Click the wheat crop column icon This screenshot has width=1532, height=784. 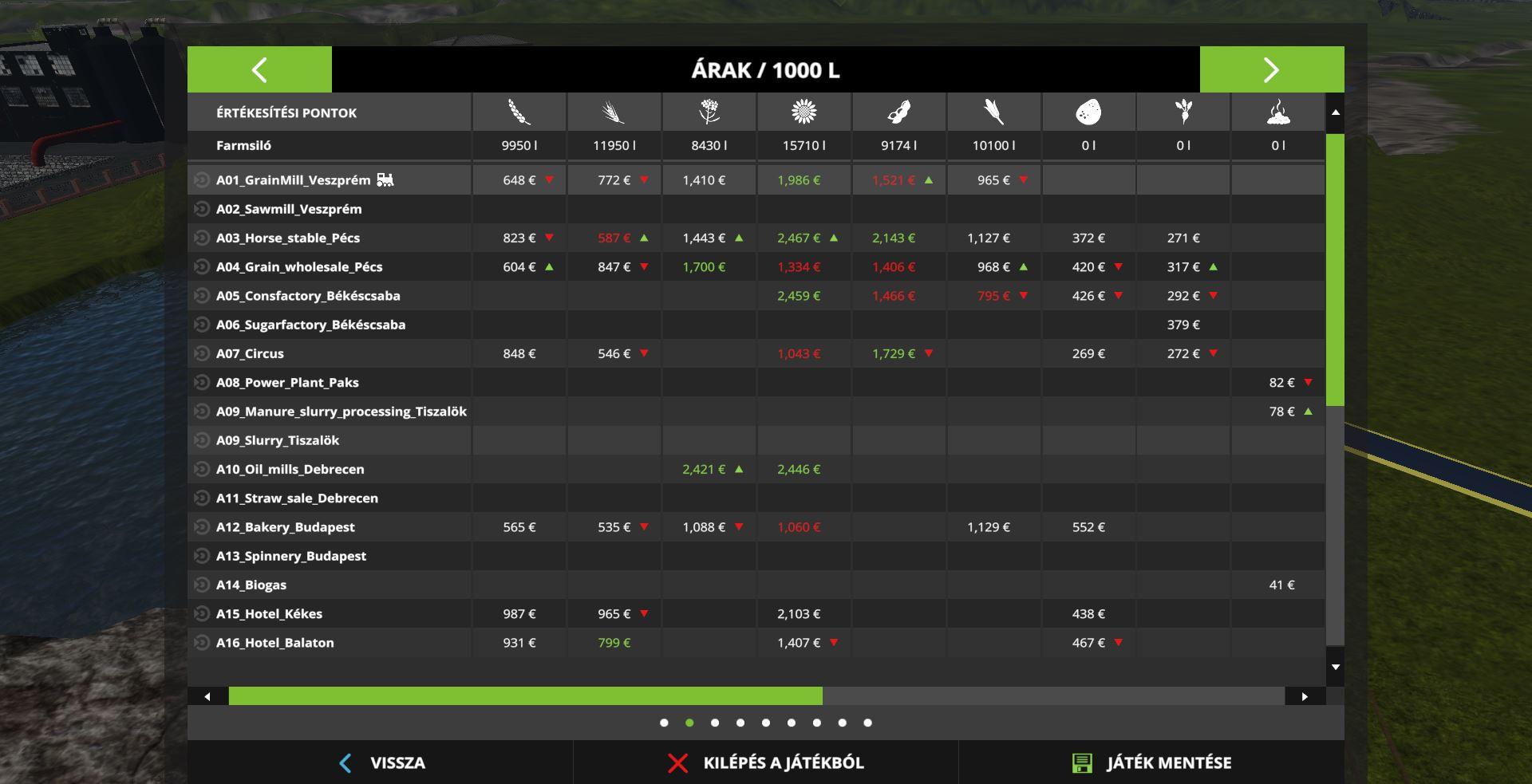(x=519, y=112)
